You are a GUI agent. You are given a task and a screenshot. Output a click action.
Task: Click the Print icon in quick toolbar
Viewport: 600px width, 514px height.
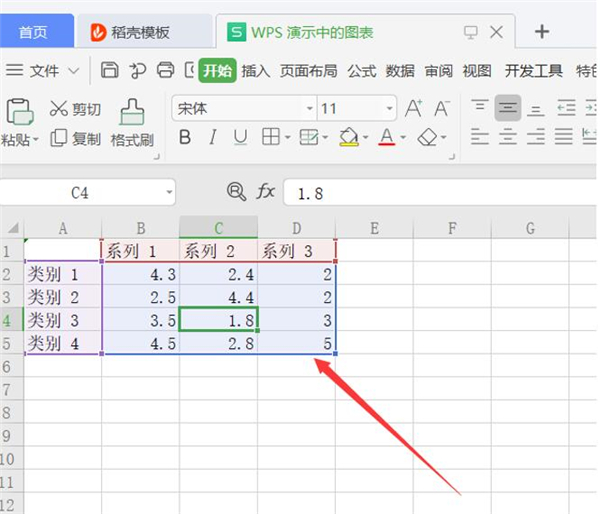coord(165,70)
